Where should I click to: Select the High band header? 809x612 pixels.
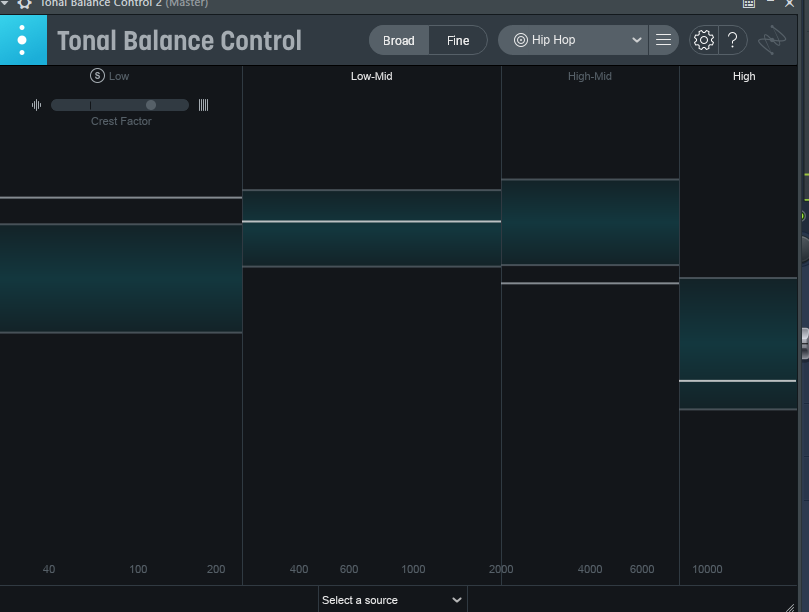(x=743, y=76)
